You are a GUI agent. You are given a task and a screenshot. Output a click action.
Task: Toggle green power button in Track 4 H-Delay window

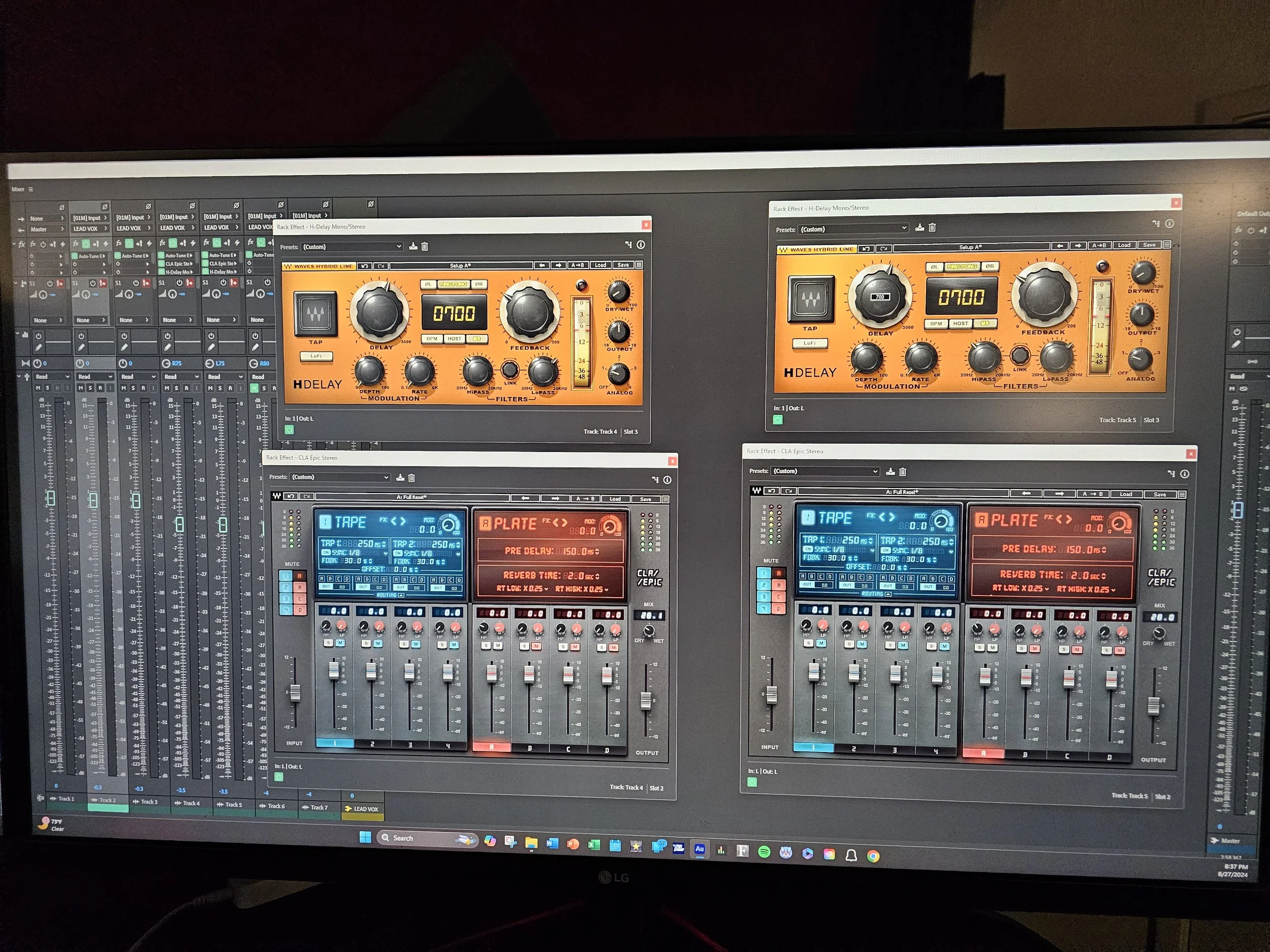[289, 429]
